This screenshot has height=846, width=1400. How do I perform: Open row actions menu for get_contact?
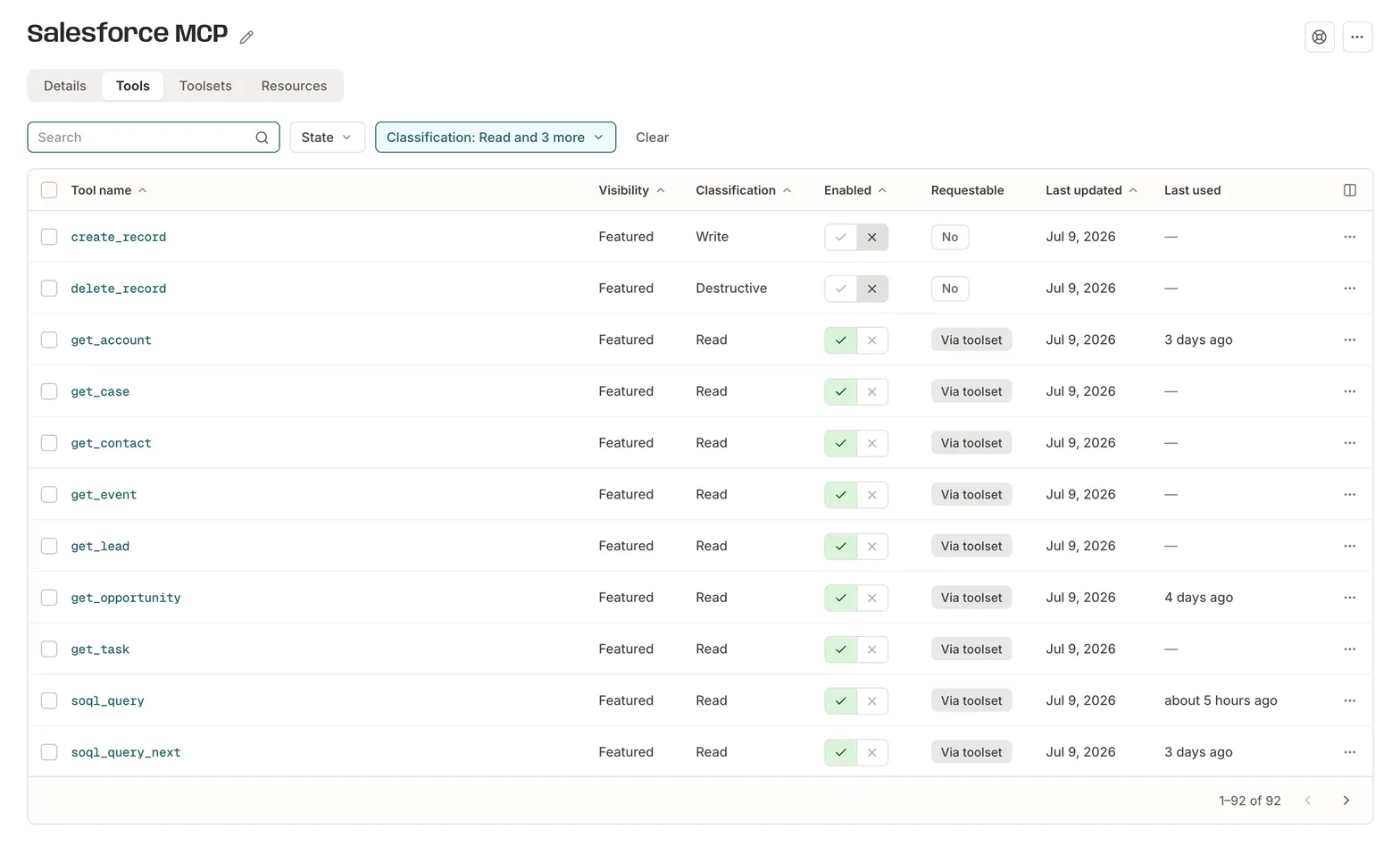(x=1349, y=443)
